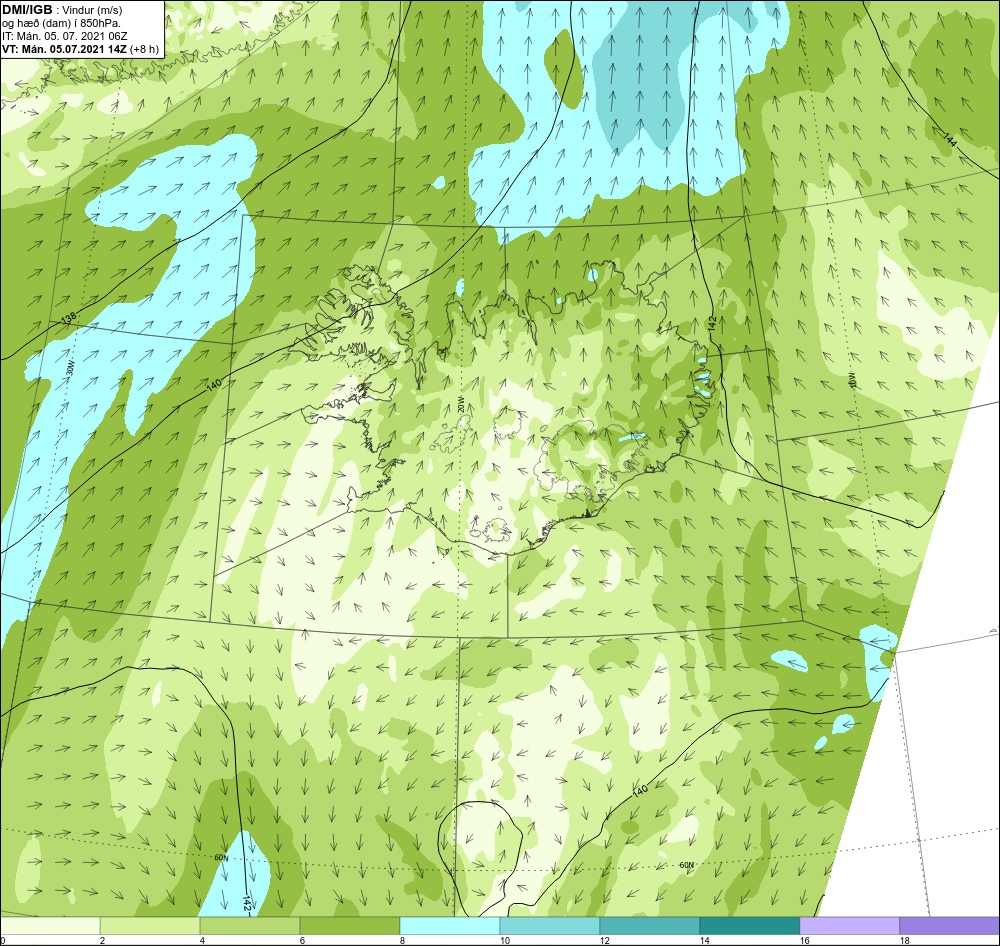Click the '60N' latitude label near 142 contour
This screenshot has height=946, width=1000.
tap(221, 857)
